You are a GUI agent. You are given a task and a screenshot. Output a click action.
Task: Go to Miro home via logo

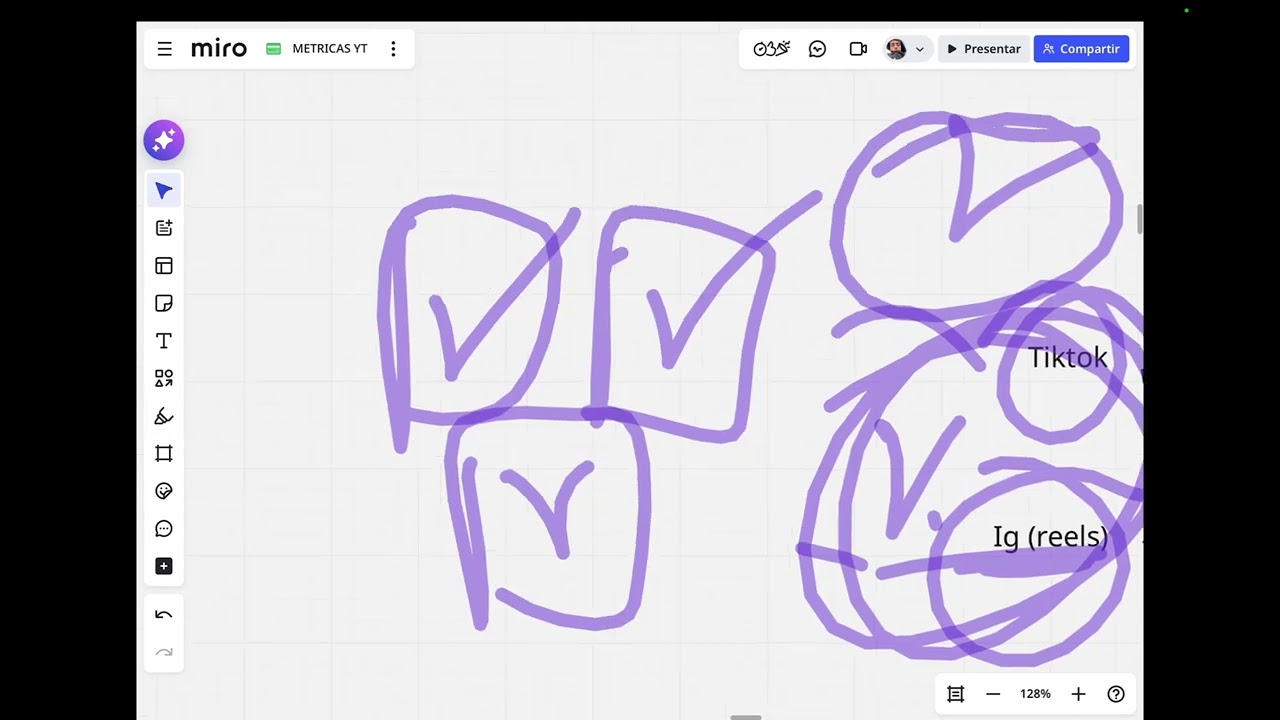pos(219,49)
